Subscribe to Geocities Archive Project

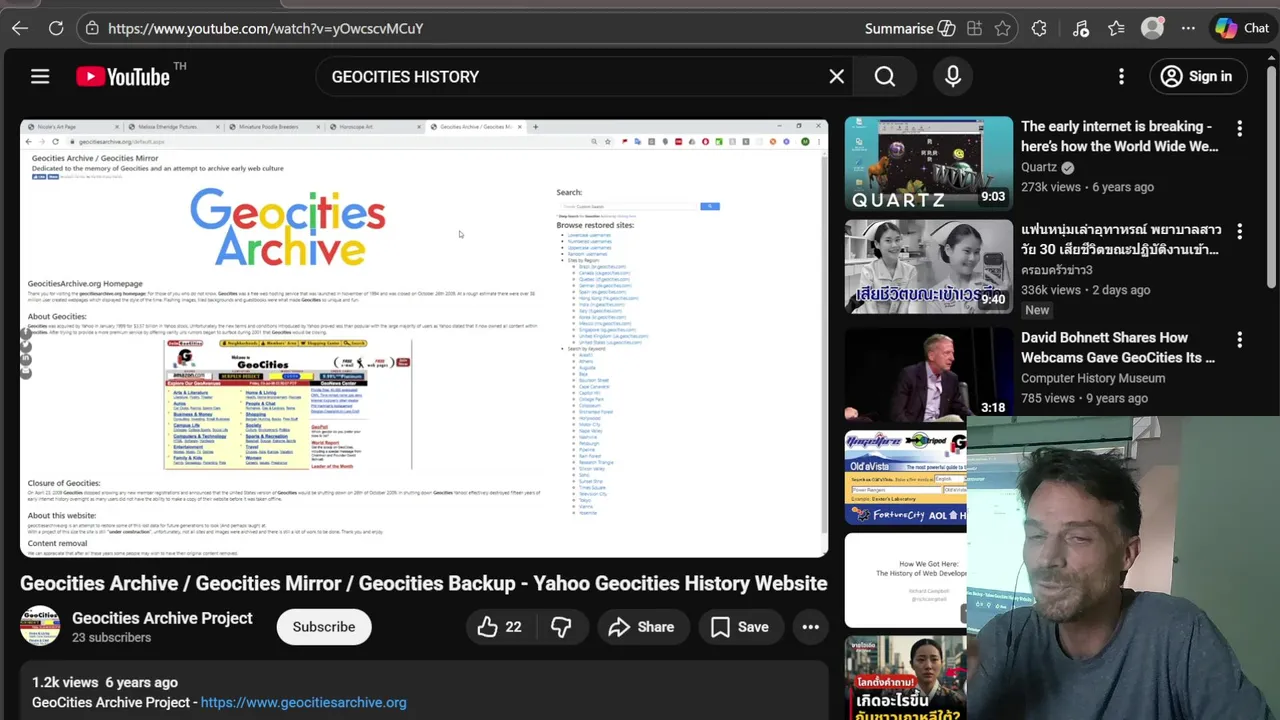click(324, 627)
